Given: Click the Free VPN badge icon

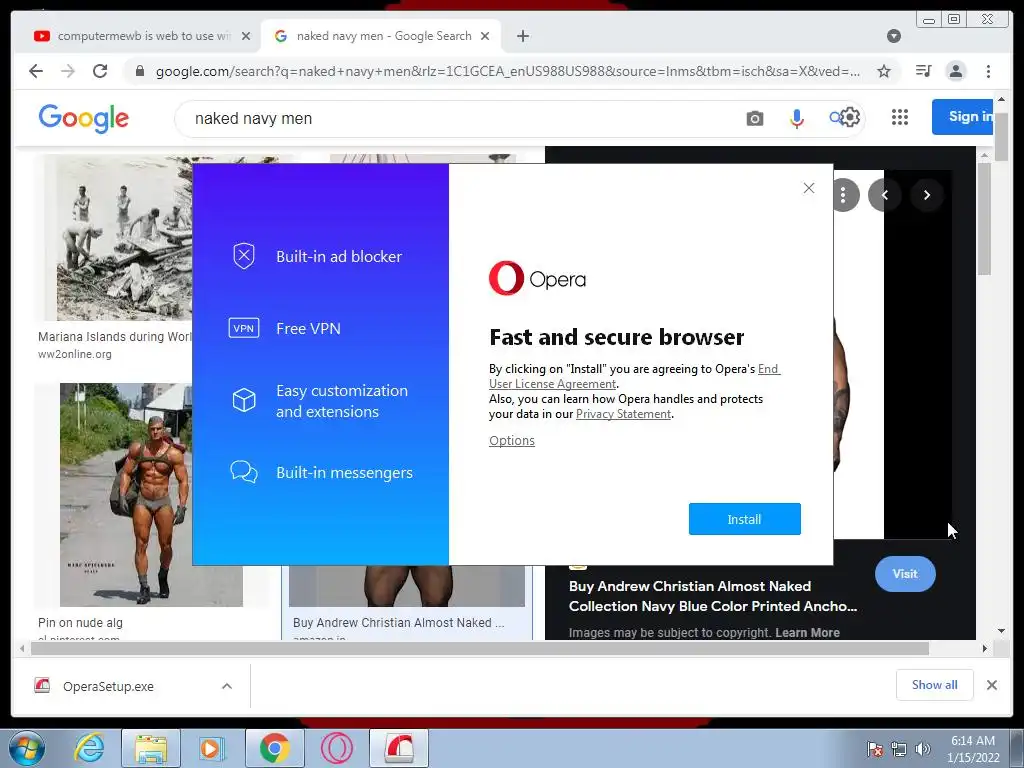Looking at the screenshot, I should coord(244,328).
